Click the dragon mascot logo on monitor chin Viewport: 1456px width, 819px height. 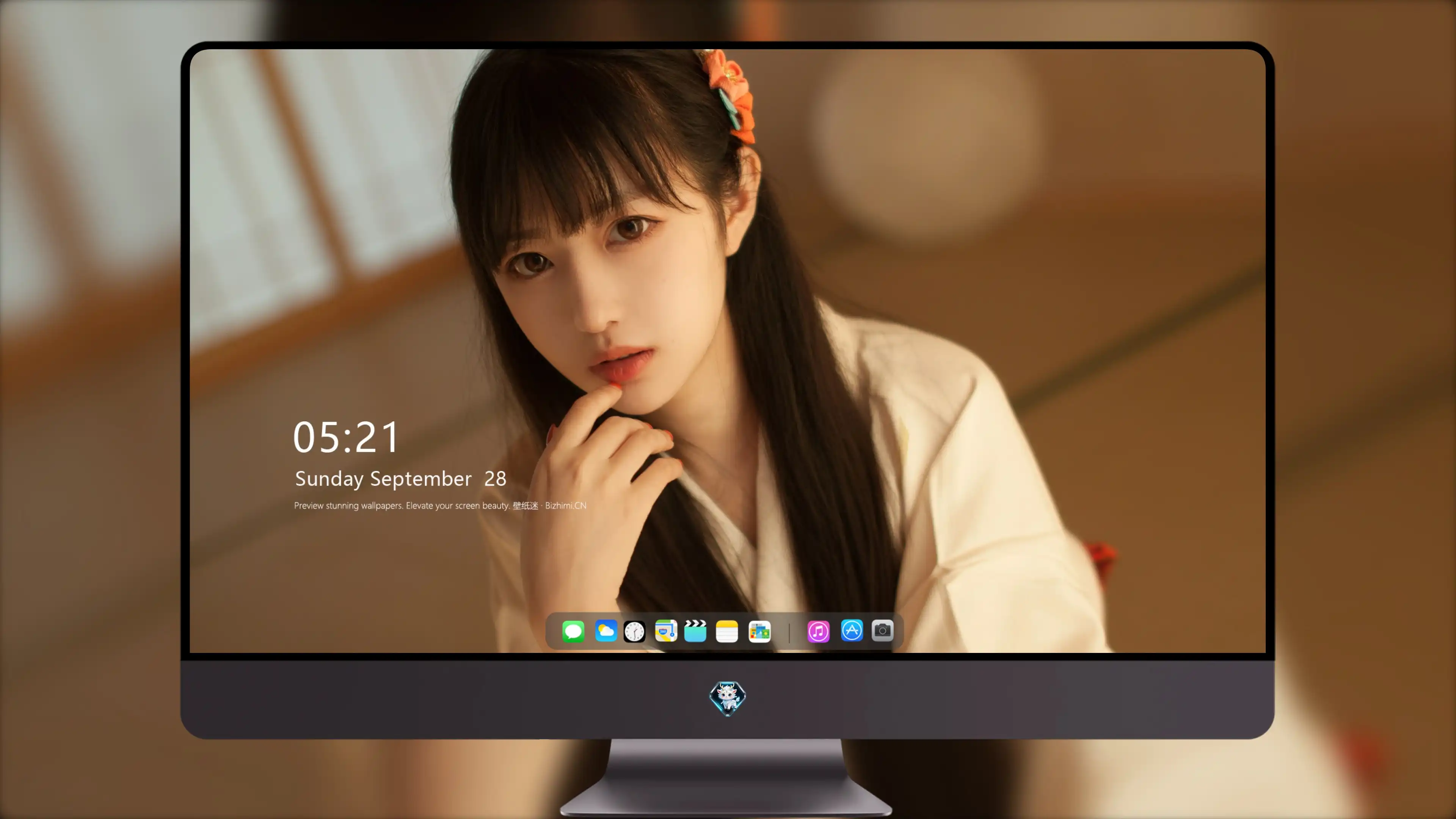coord(728,698)
